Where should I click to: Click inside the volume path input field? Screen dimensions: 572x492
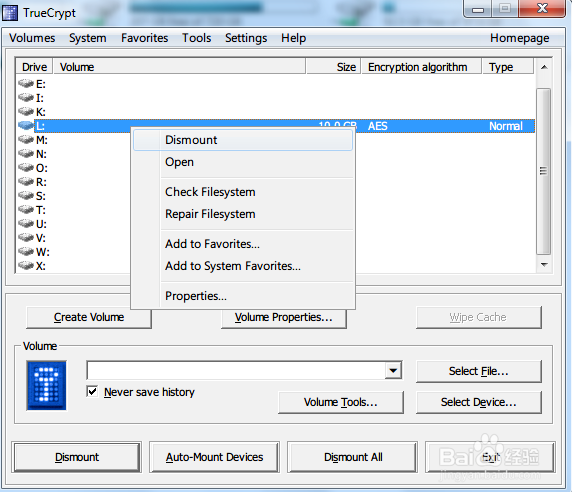click(236, 371)
